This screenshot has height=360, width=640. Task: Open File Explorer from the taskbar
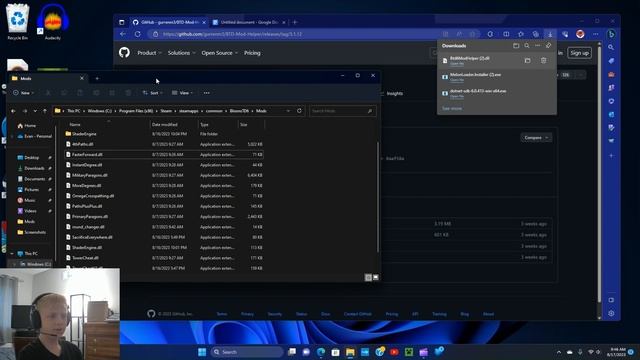coord(350,352)
